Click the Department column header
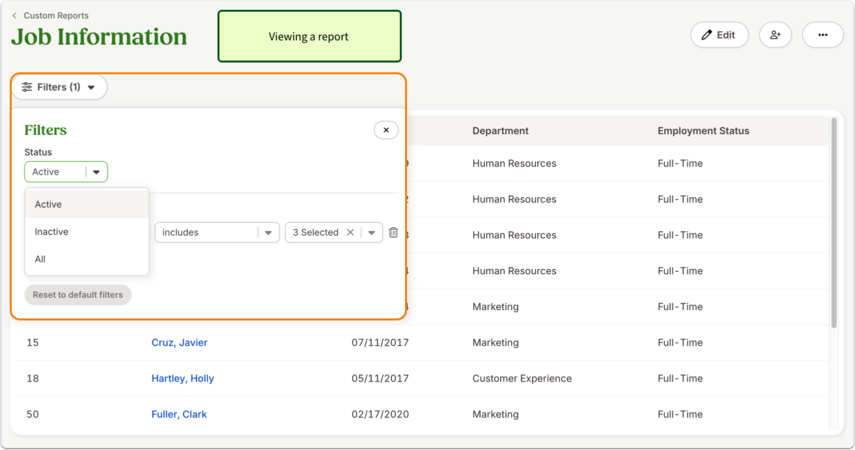The image size is (855, 450). pos(501,131)
